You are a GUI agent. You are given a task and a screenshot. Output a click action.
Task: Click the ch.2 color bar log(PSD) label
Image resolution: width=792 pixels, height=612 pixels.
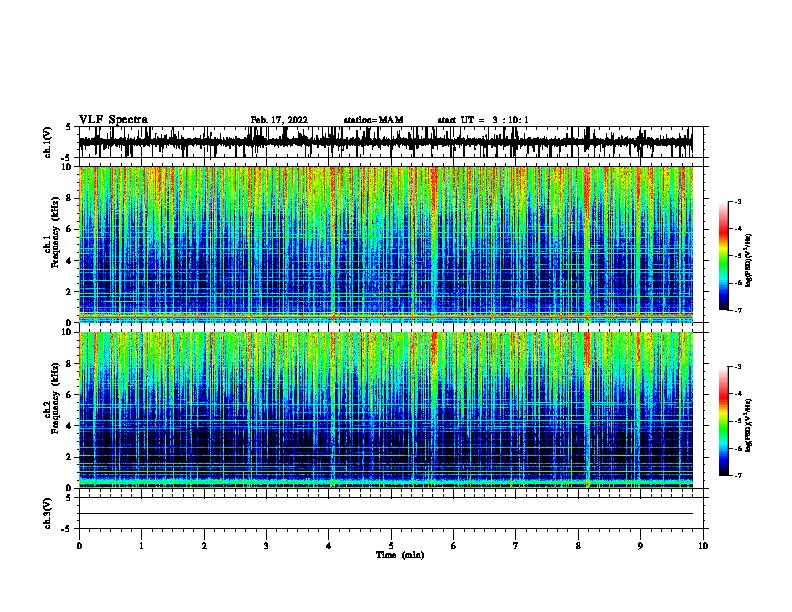tap(749, 425)
